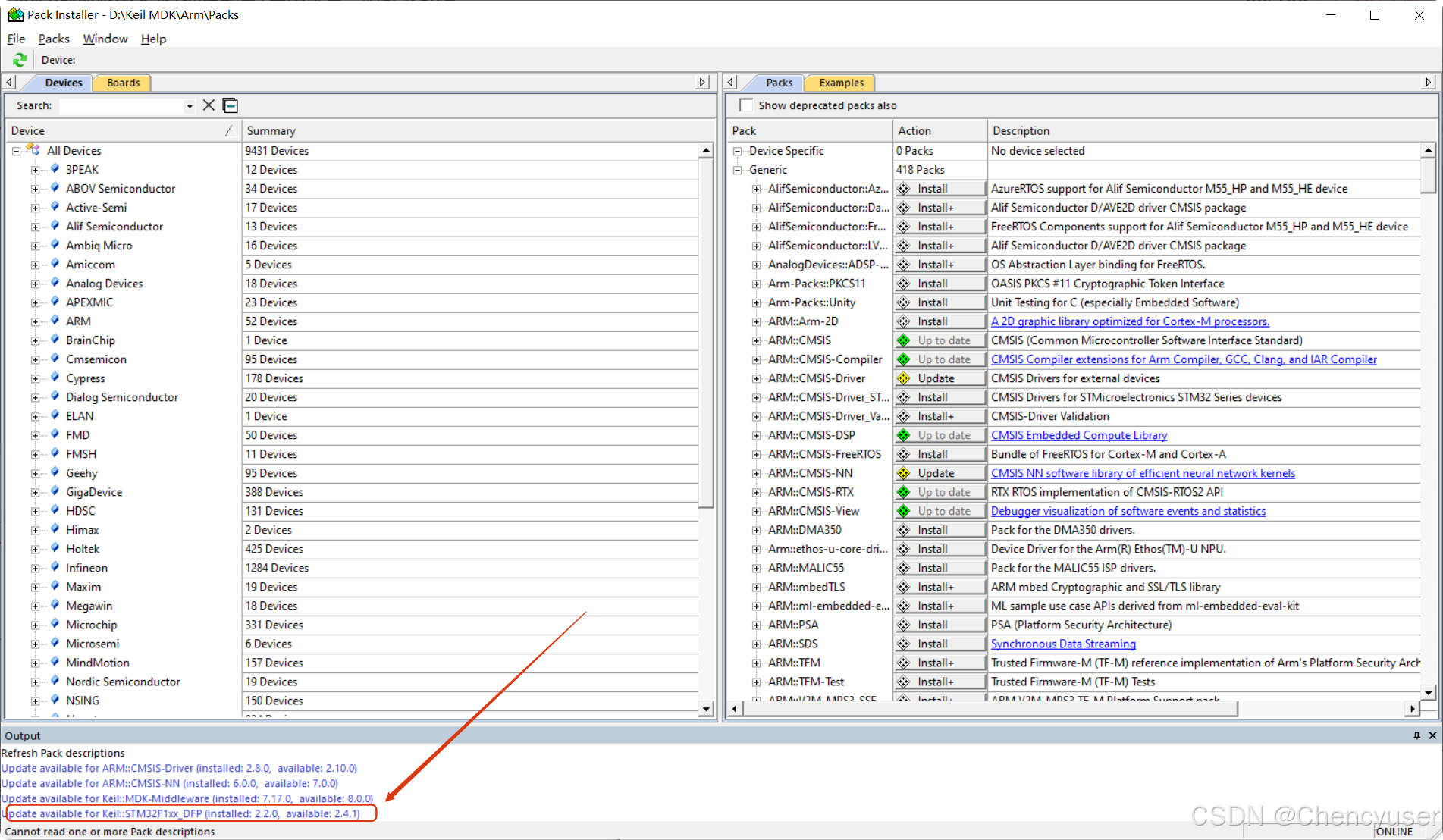Pin the Output panel with pushpin icon
This screenshot has width=1443, height=840.
[x=1416, y=735]
